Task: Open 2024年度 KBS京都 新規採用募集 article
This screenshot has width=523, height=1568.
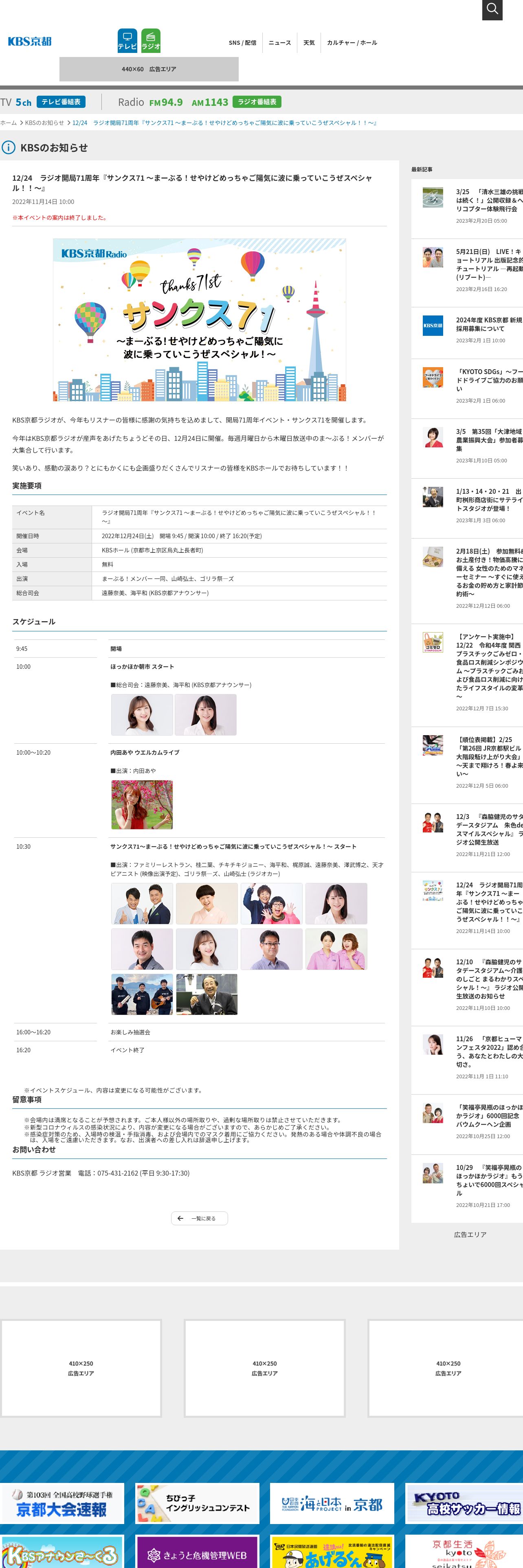Action: pyautogui.click(x=490, y=324)
